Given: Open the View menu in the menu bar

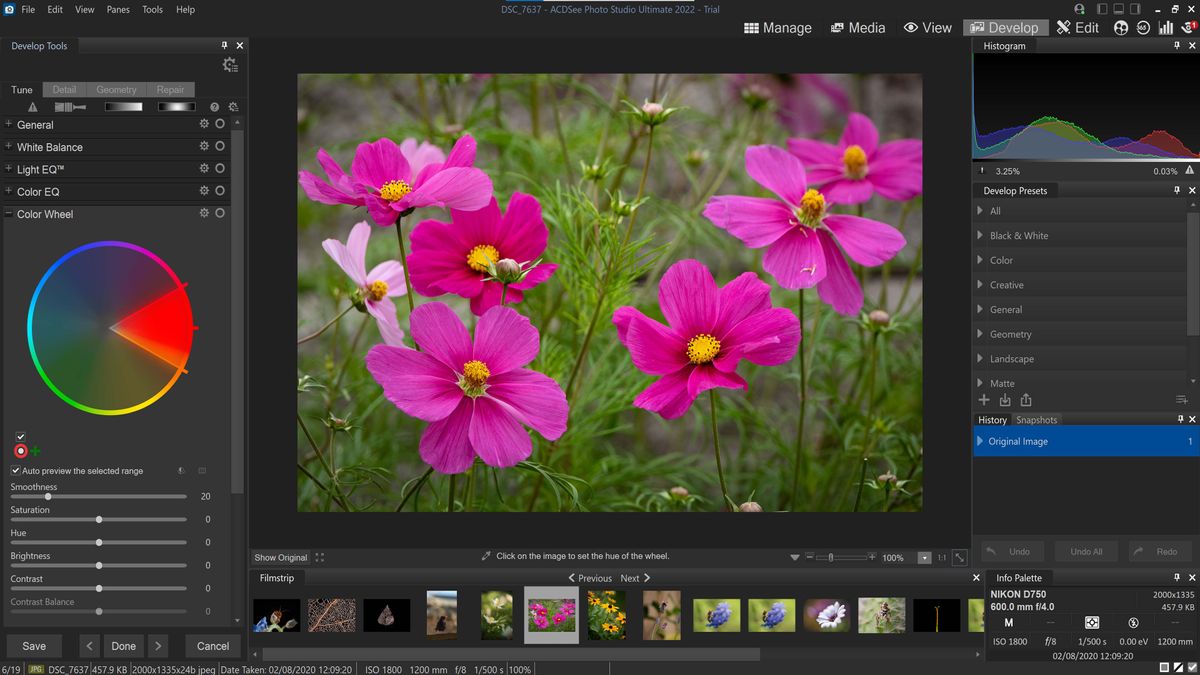Looking at the screenshot, I should click(x=84, y=9).
